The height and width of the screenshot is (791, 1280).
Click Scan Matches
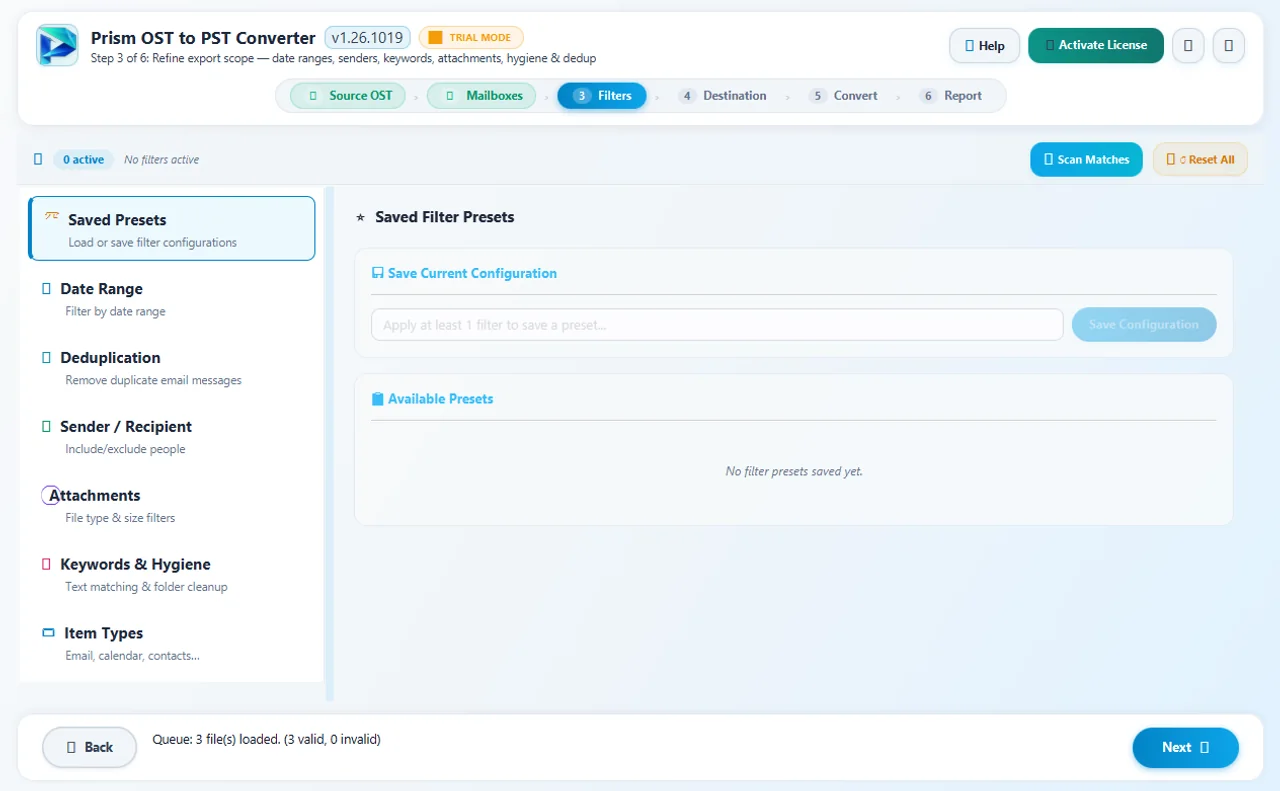(x=1086, y=160)
